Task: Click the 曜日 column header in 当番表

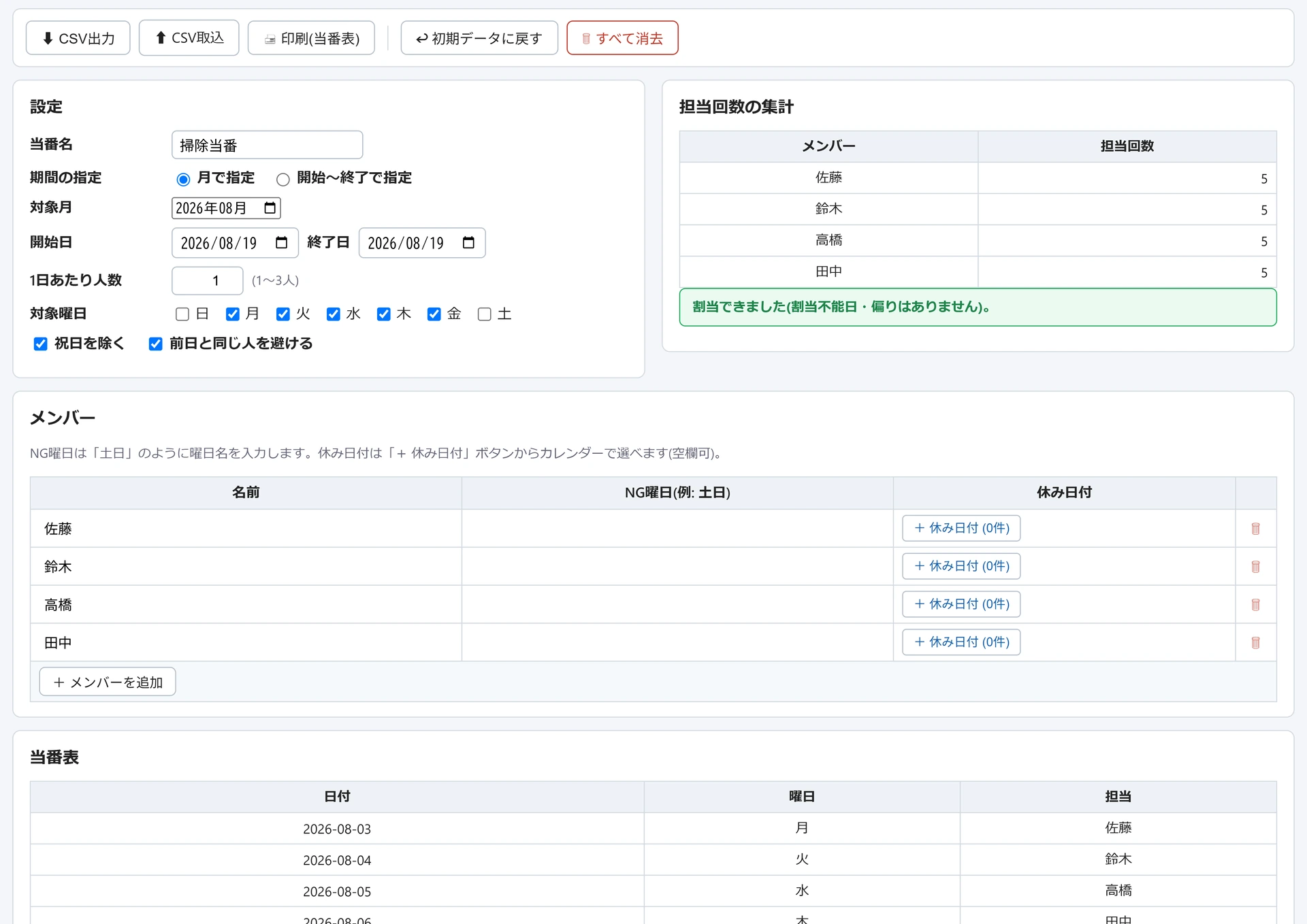Action: 802,797
